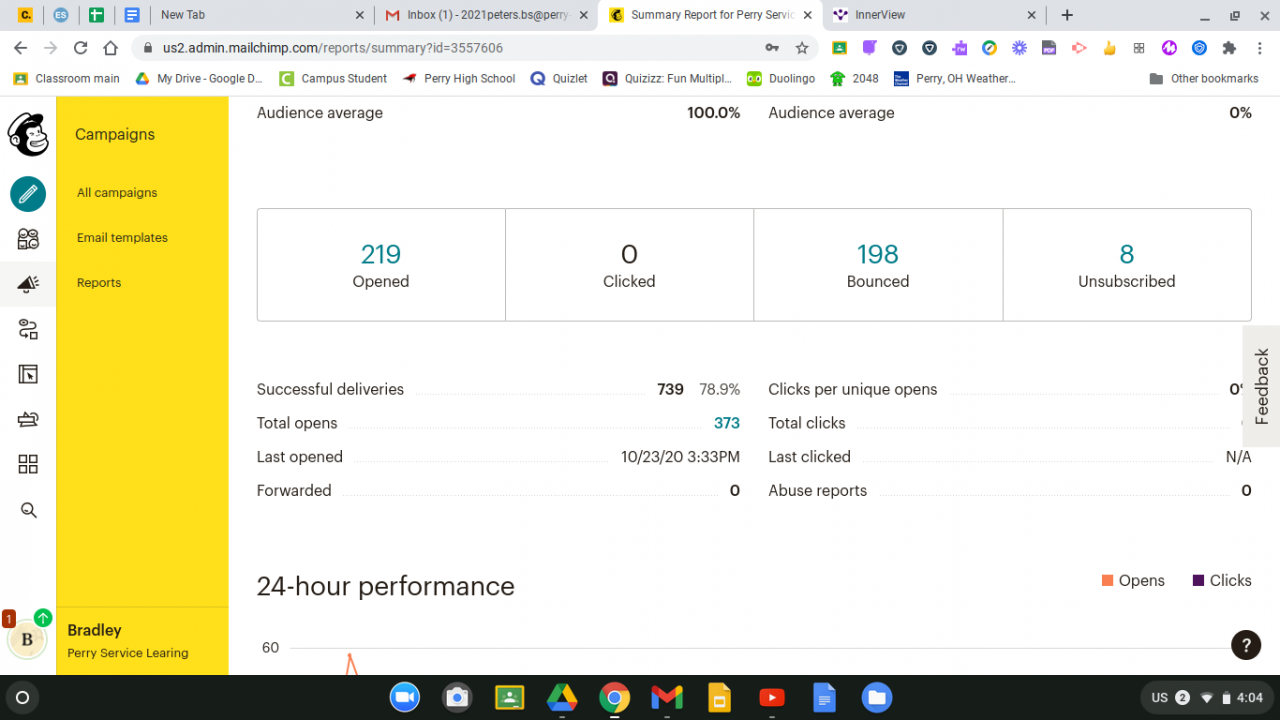Toggle the Opens series in chart legend

pyautogui.click(x=1133, y=581)
